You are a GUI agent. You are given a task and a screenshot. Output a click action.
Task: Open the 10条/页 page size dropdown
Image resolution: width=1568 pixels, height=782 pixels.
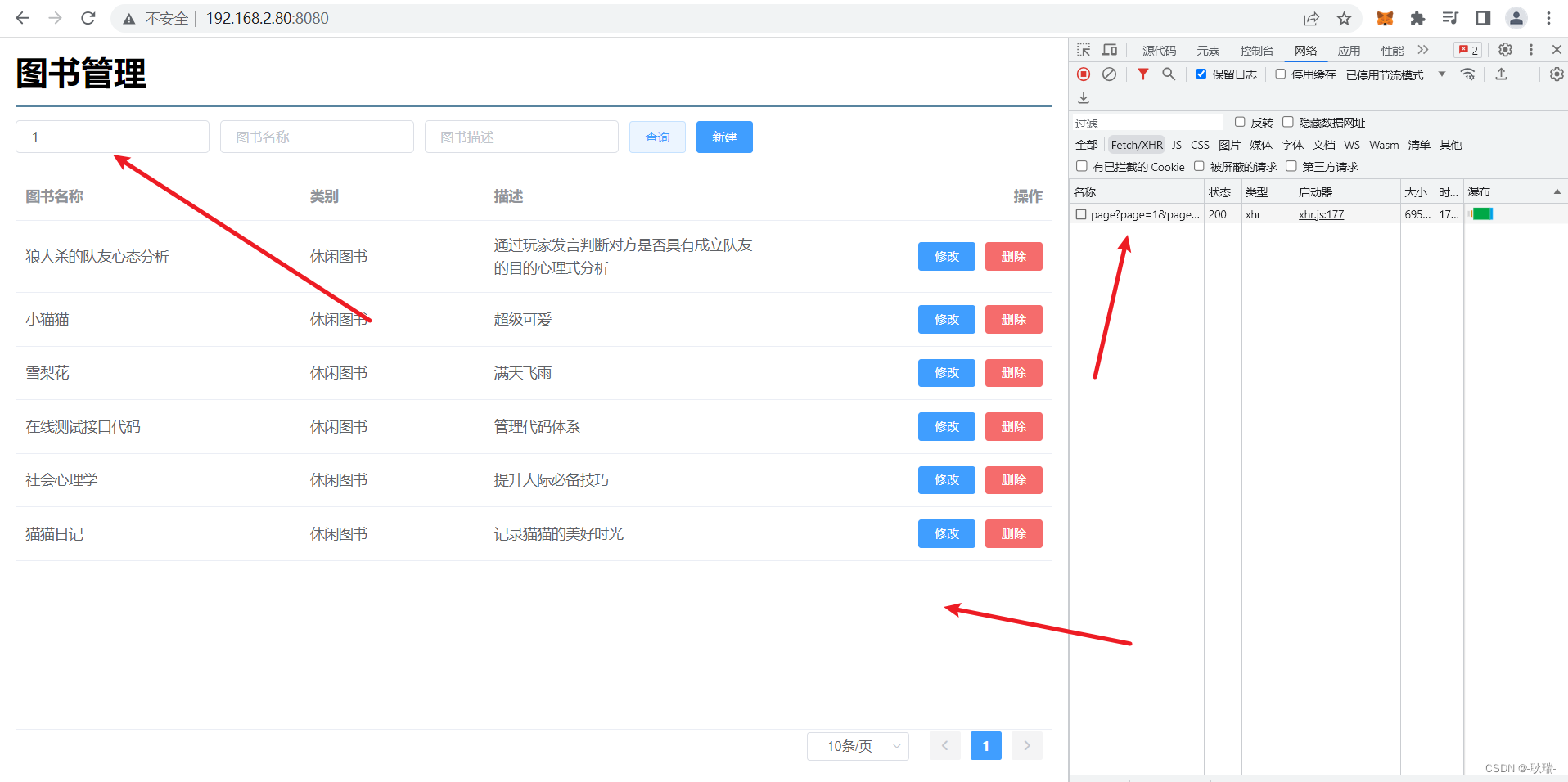point(858,746)
